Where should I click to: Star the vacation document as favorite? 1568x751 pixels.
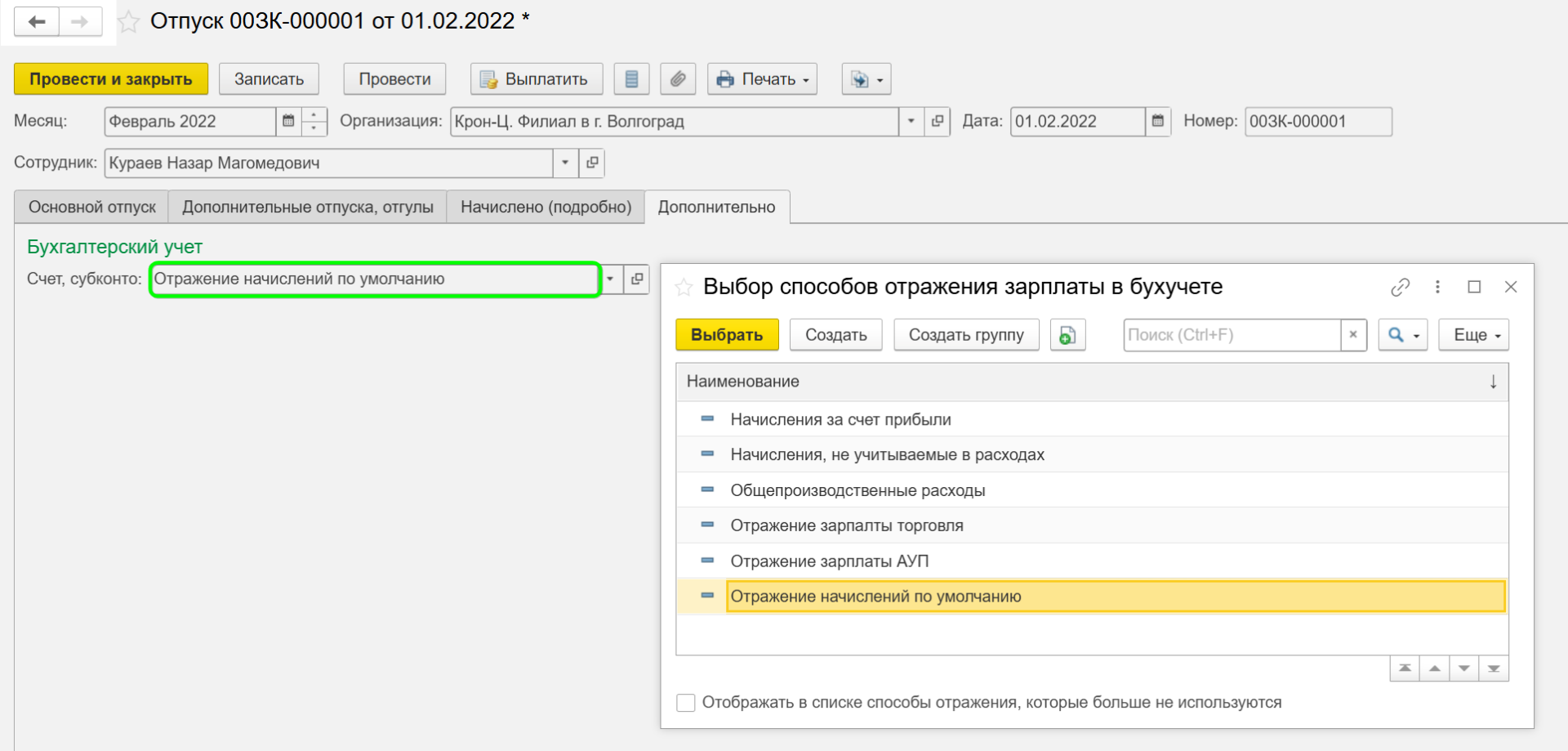[128, 22]
